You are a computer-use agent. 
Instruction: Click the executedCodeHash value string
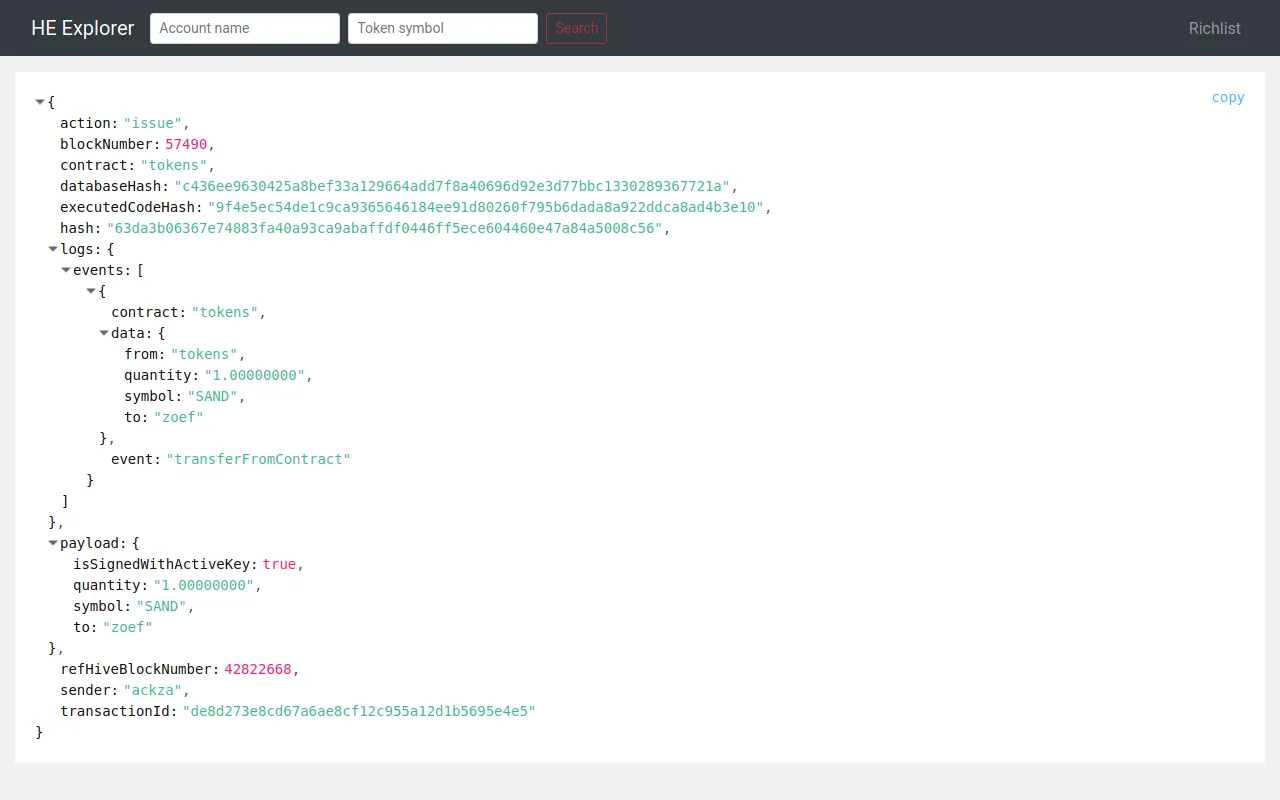(486, 207)
